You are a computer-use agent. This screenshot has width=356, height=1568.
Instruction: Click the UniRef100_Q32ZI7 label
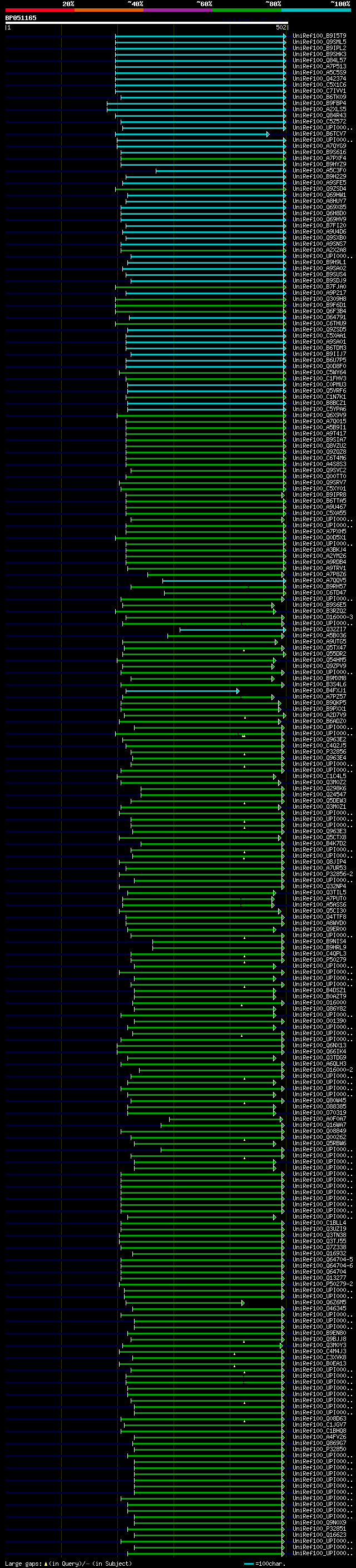(x=319, y=630)
